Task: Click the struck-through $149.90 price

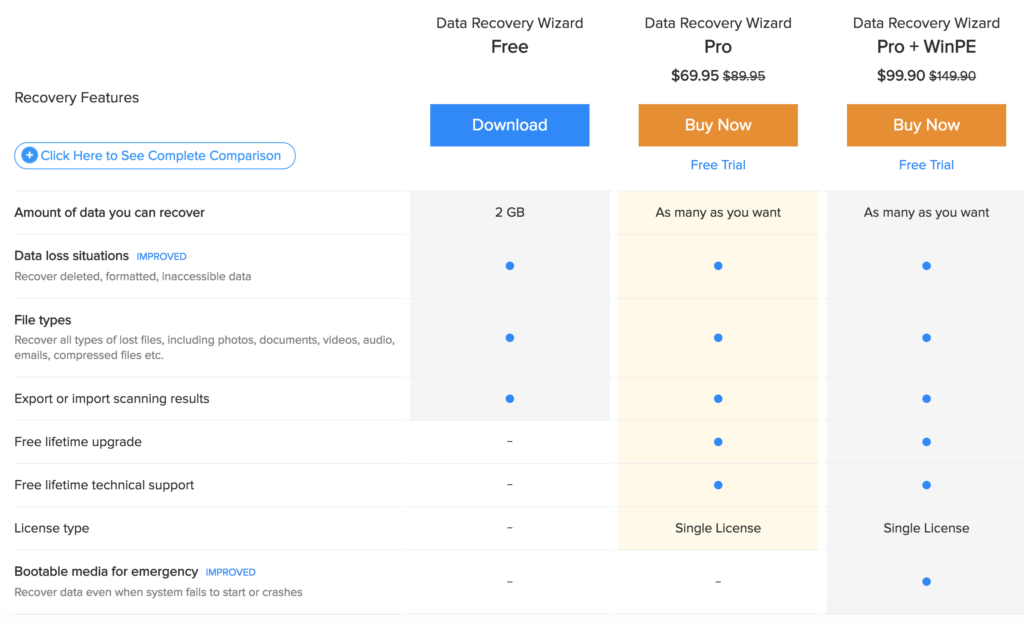Action: (x=952, y=76)
